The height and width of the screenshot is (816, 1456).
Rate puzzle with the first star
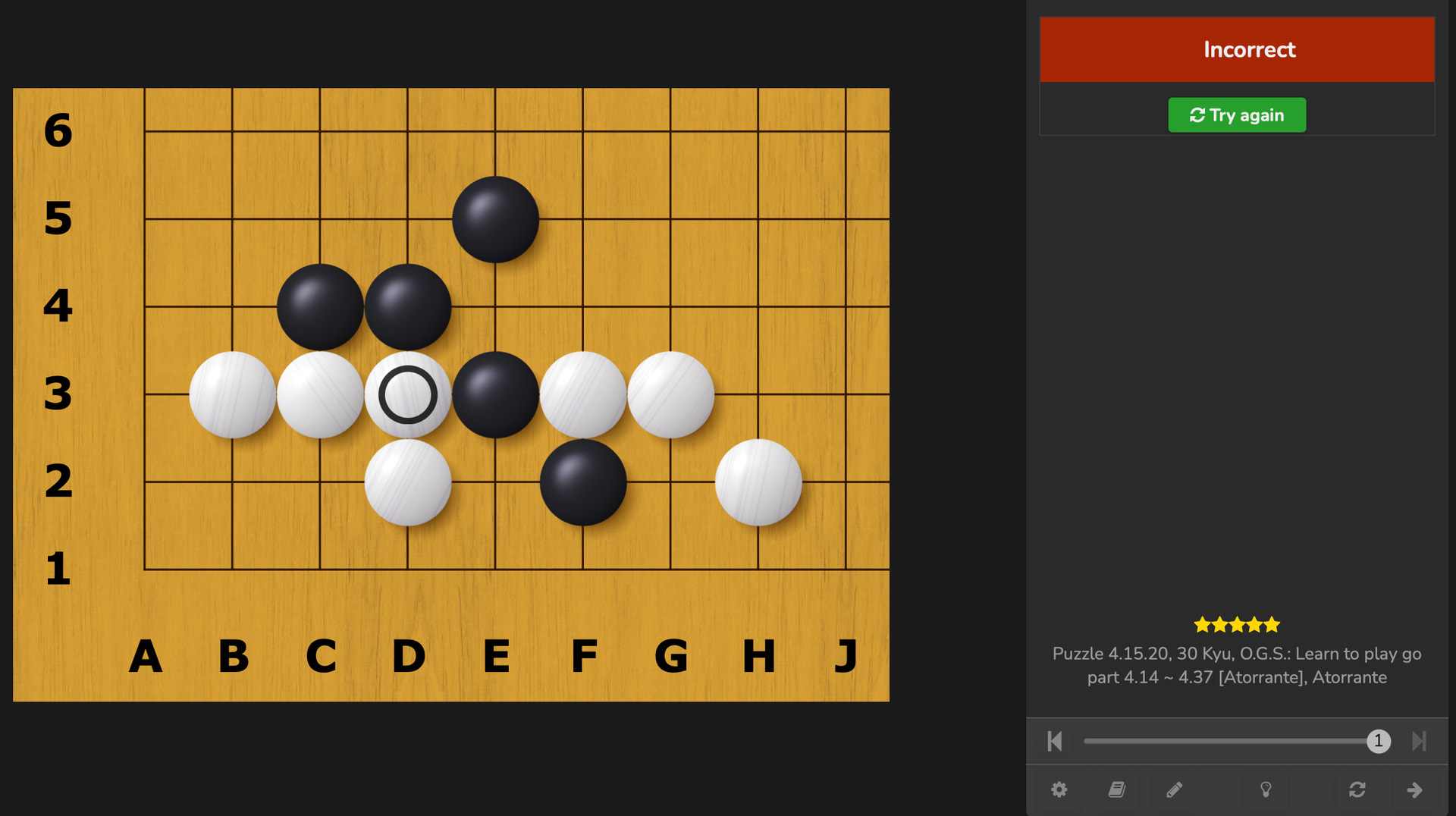coord(1202,625)
